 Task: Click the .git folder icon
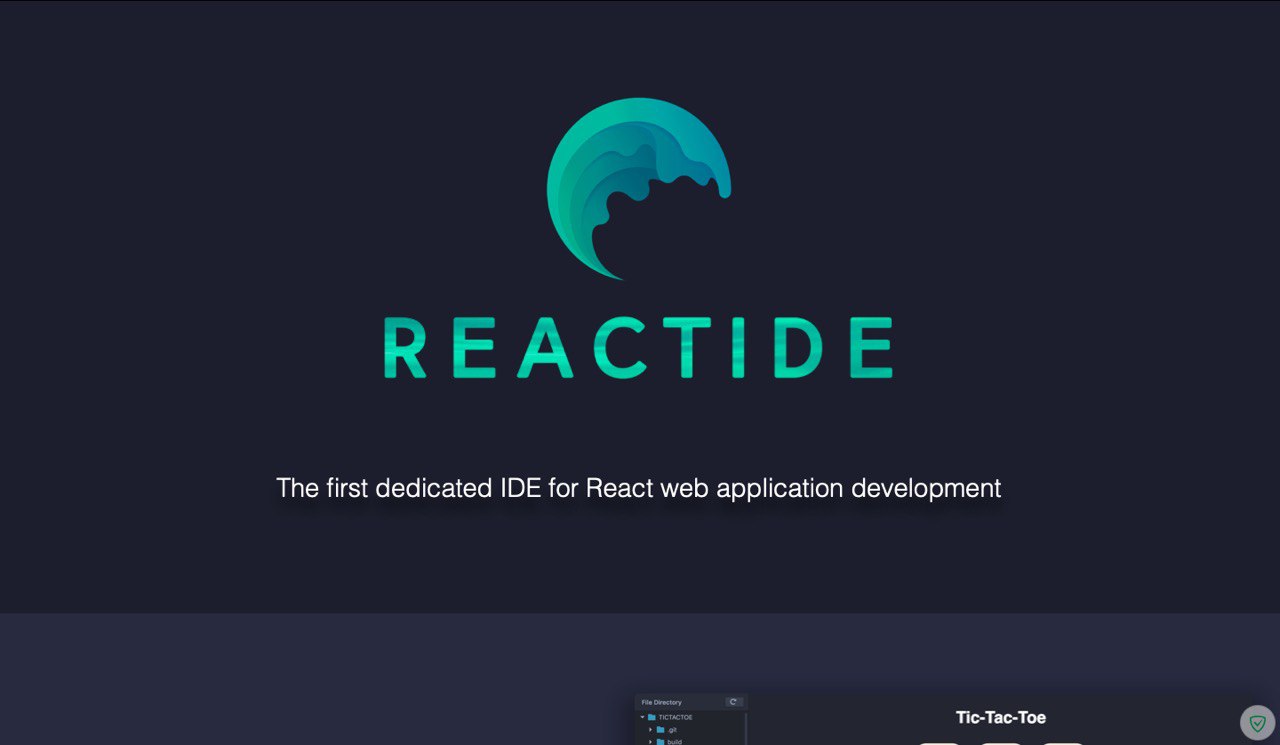[x=660, y=730]
